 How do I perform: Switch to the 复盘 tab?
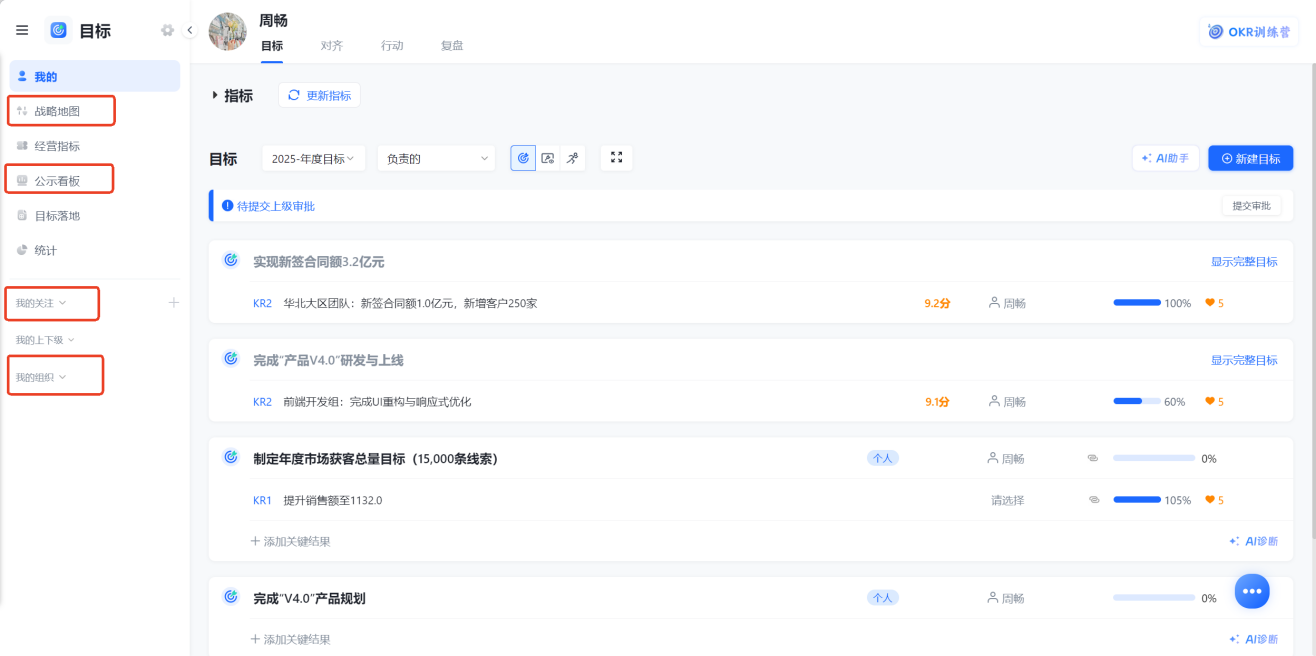(x=452, y=46)
